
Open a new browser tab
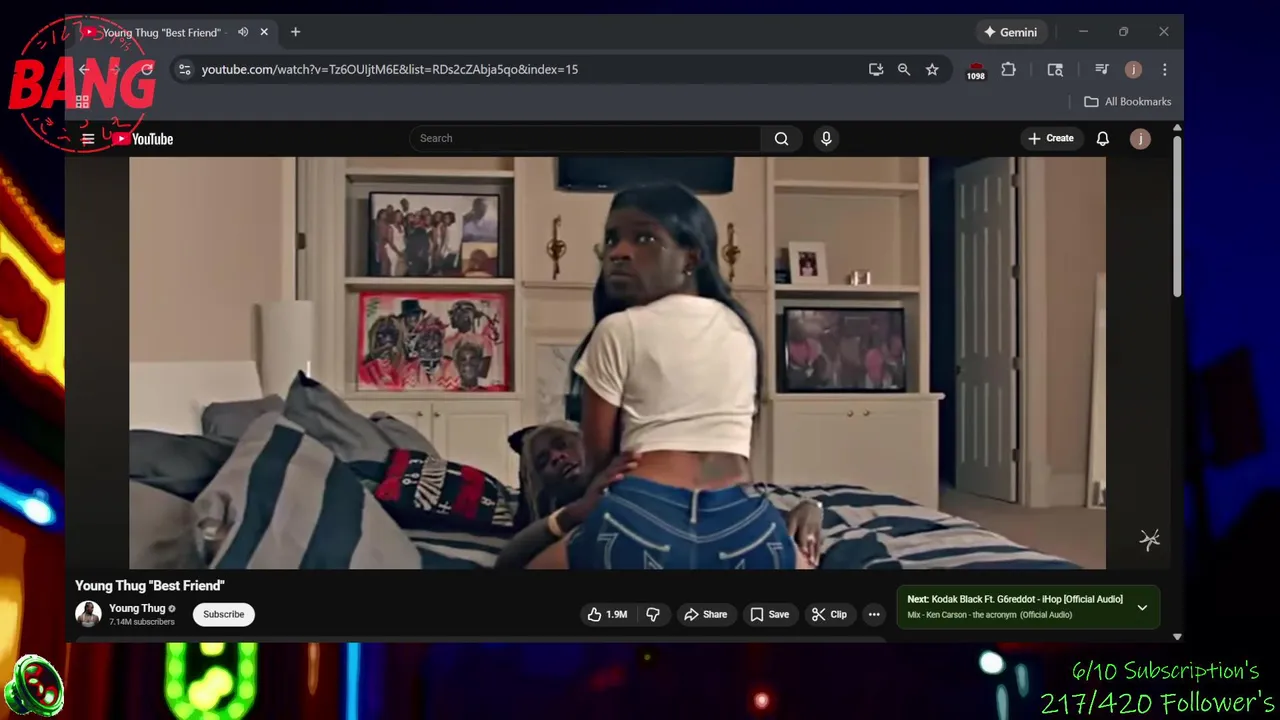(295, 32)
